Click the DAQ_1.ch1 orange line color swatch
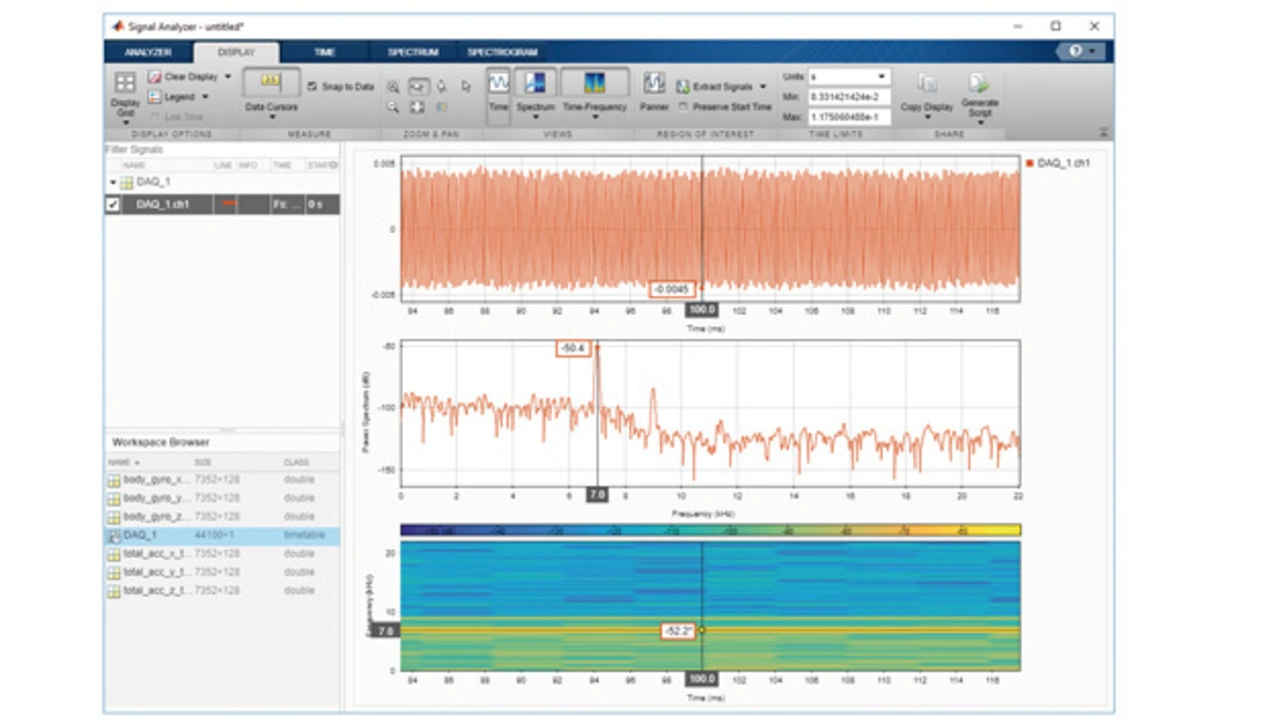1280x721 pixels. coord(229,205)
